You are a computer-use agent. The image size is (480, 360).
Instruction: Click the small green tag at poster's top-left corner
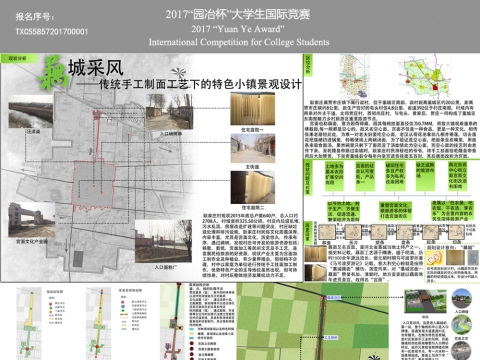[x=19, y=59]
